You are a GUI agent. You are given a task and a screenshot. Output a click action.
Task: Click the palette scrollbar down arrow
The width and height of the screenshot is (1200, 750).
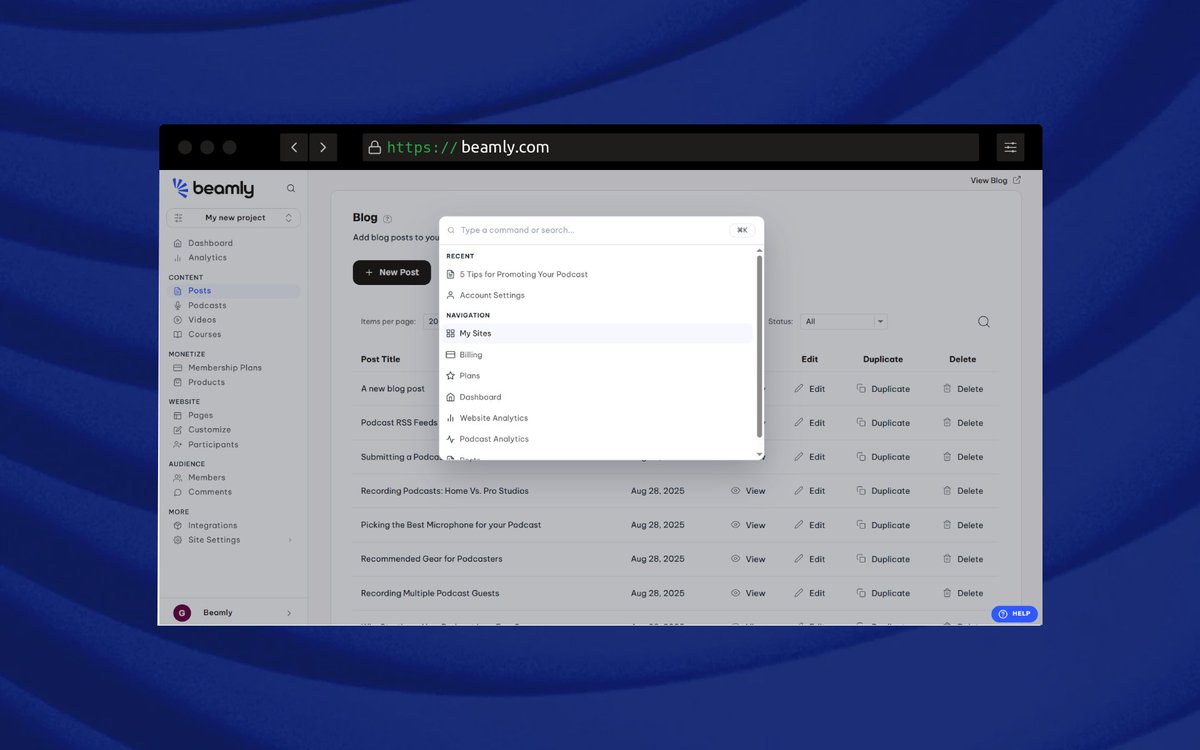[759, 455]
